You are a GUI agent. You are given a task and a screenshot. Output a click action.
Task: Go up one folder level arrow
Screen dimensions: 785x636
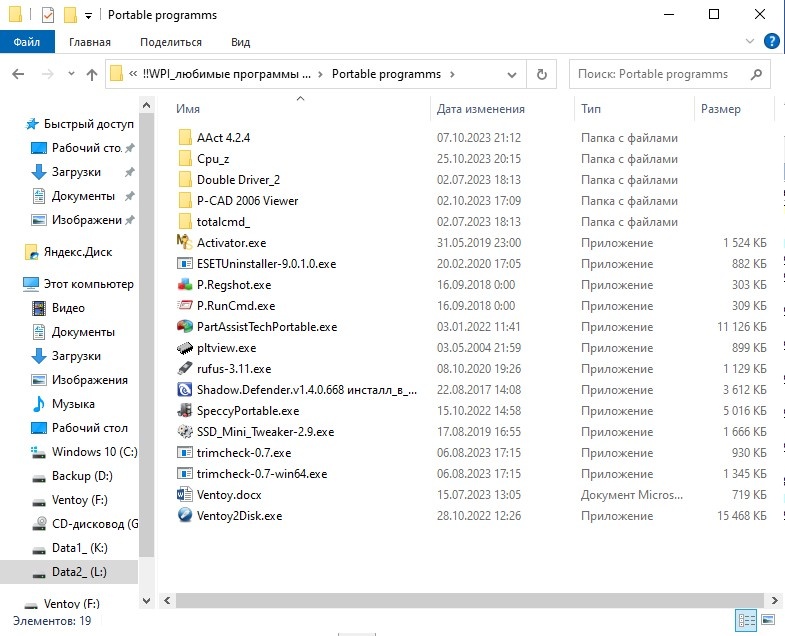pos(92,75)
